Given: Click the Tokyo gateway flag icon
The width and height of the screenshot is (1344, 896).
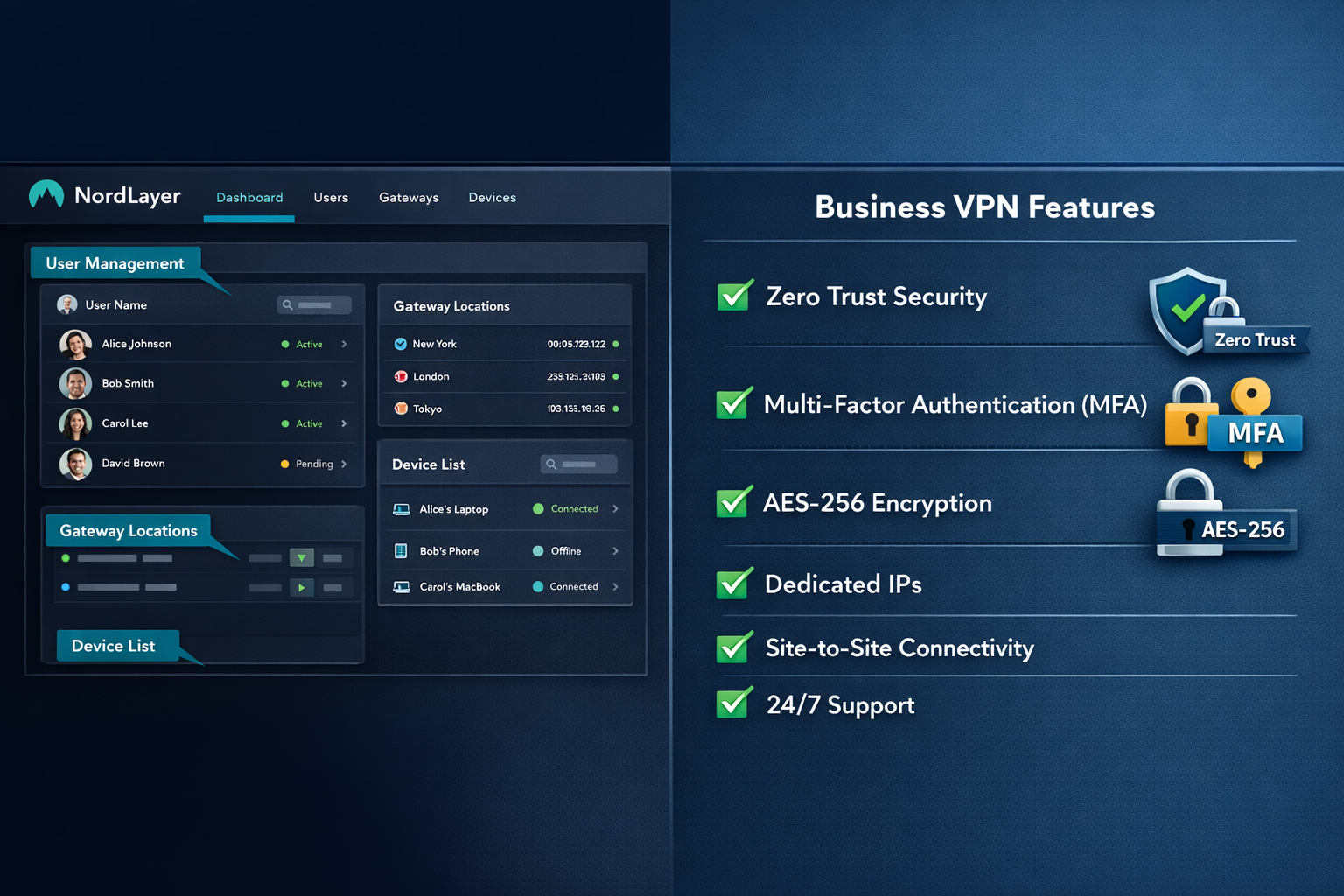Looking at the screenshot, I should [x=401, y=409].
